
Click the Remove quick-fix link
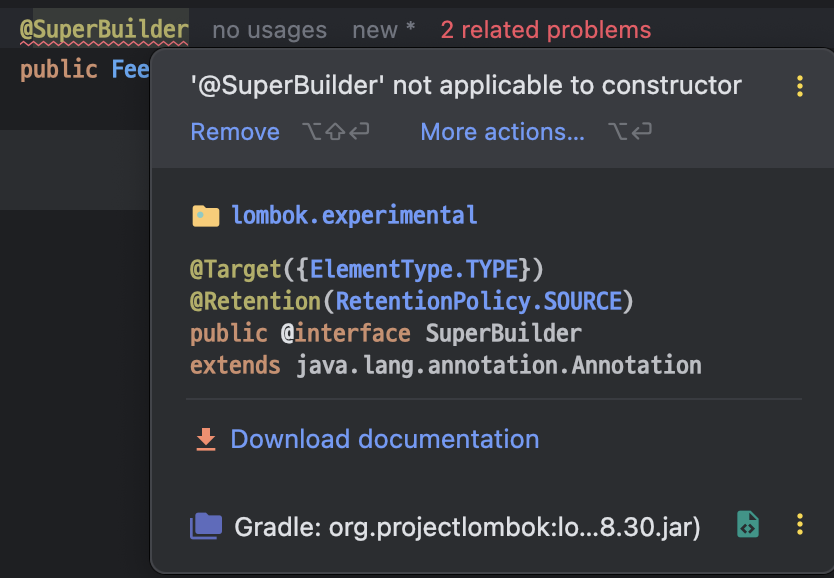pos(235,132)
